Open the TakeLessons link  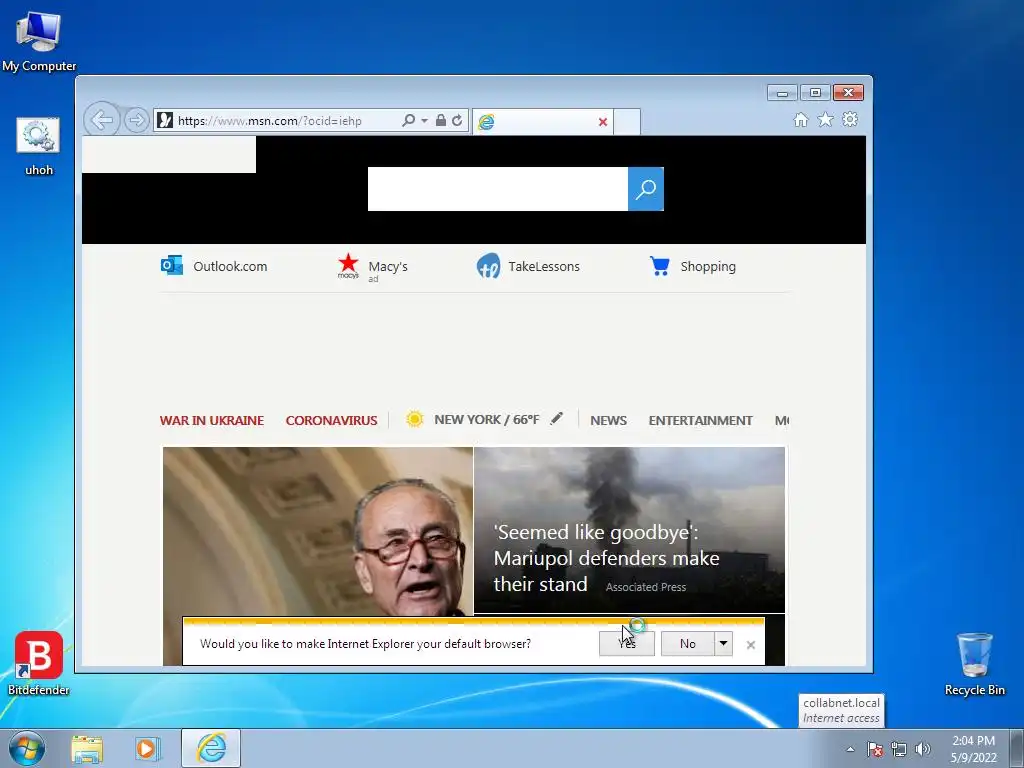point(544,266)
